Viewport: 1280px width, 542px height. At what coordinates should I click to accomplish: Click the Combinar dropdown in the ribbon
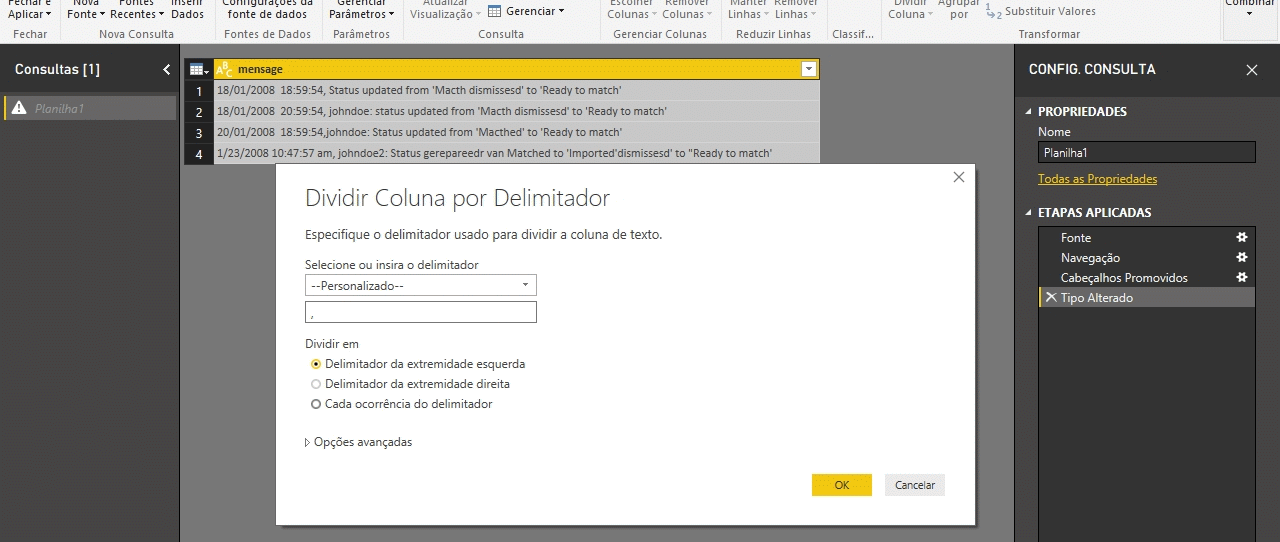tap(1249, 8)
